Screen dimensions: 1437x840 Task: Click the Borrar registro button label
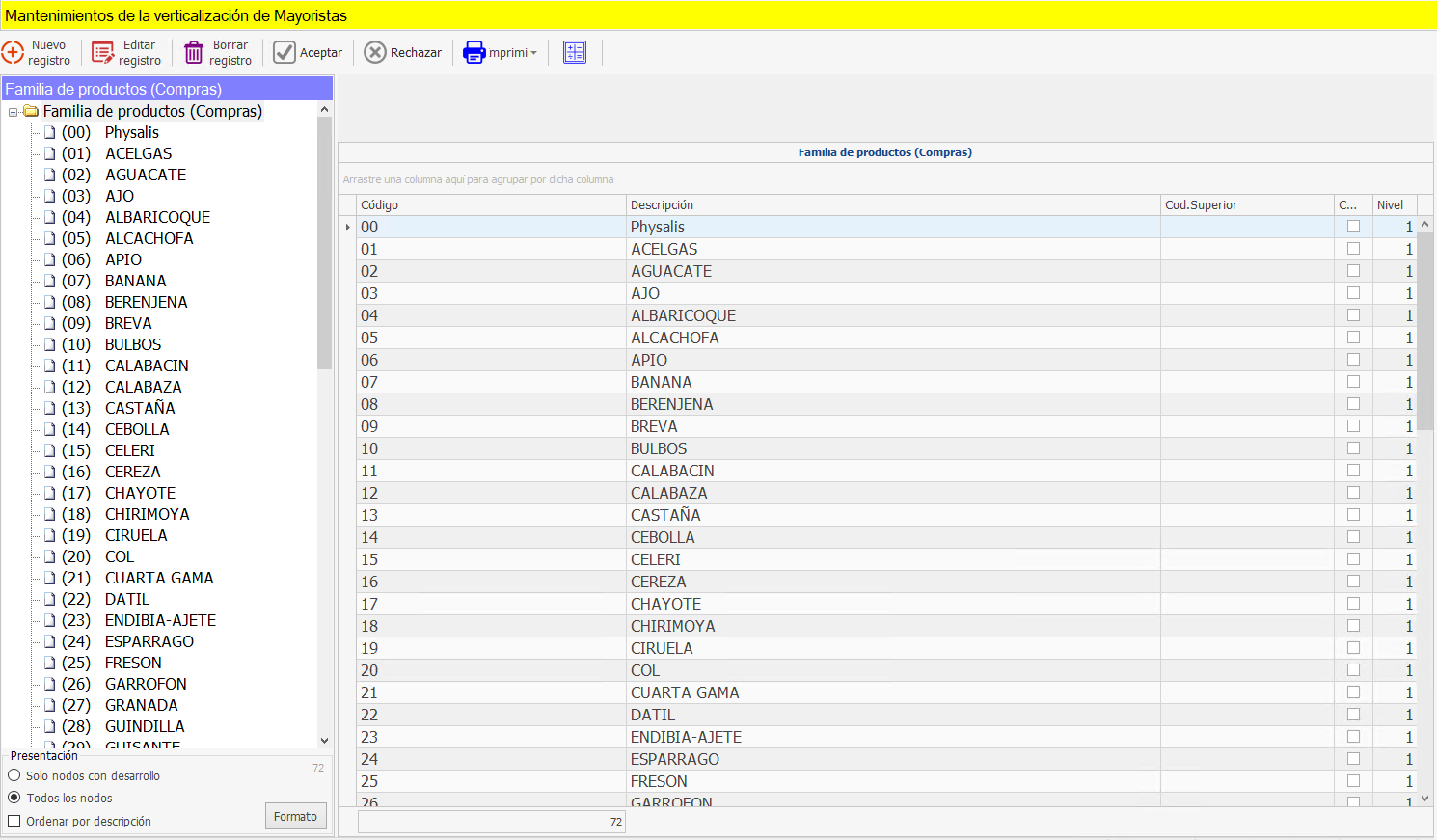coord(230,53)
